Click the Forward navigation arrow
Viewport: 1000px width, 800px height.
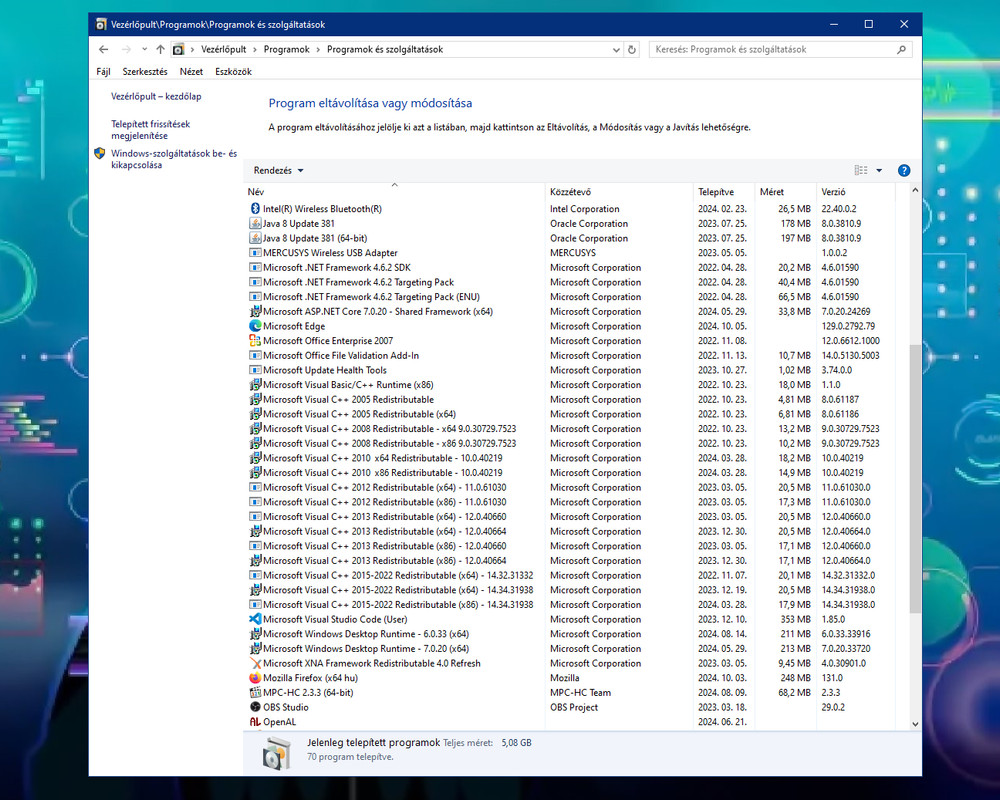tap(126, 49)
